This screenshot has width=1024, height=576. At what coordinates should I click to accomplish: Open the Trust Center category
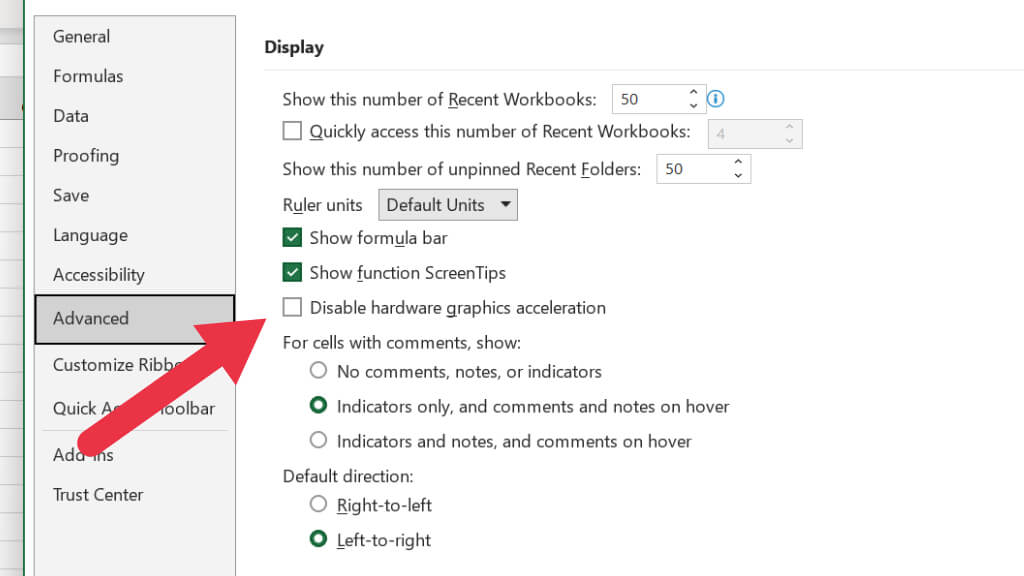point(98,494)
